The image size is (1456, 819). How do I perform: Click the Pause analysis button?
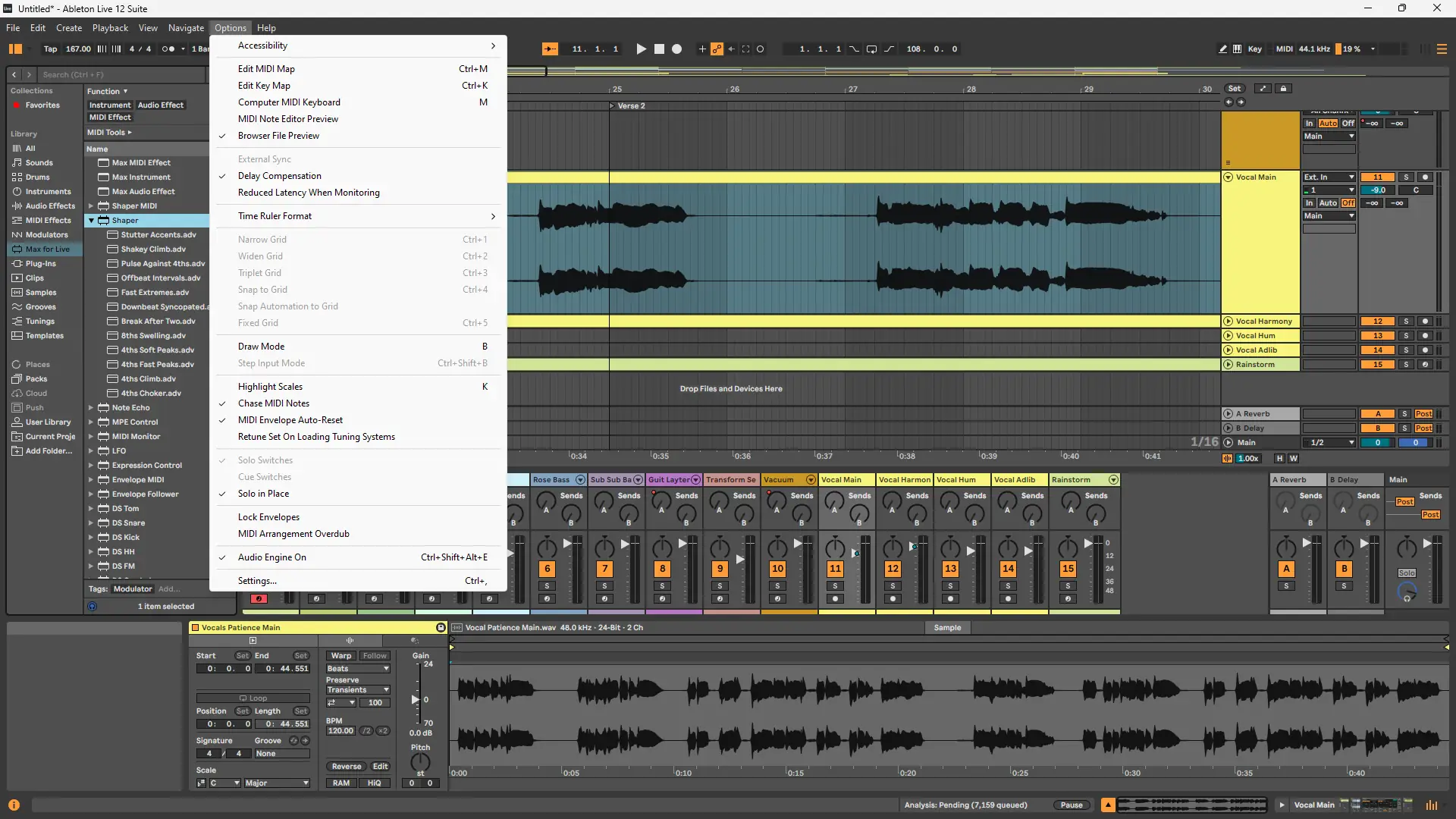(x=1071, y=805)
